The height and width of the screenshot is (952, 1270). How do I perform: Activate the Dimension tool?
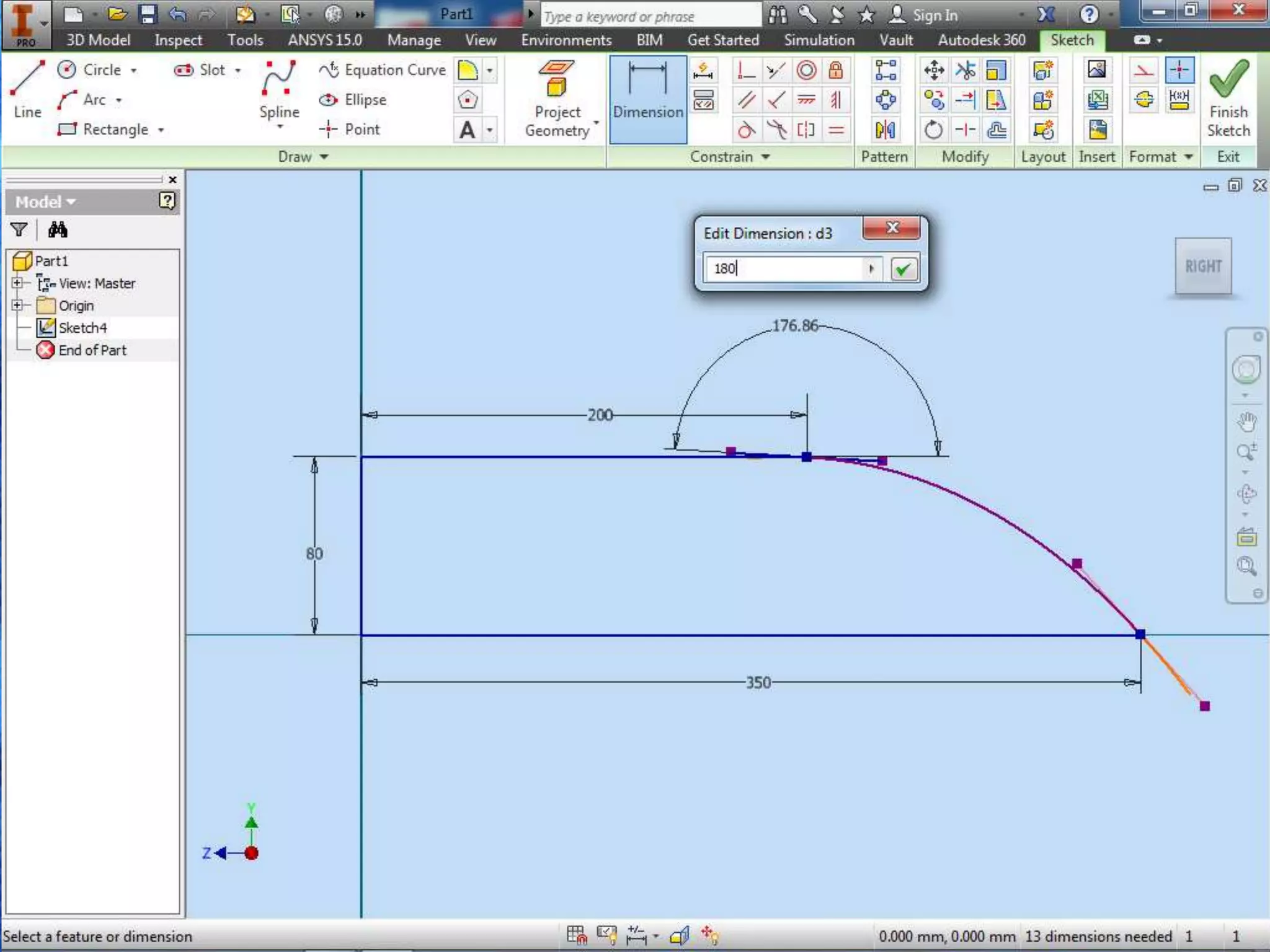coord(648,98)
